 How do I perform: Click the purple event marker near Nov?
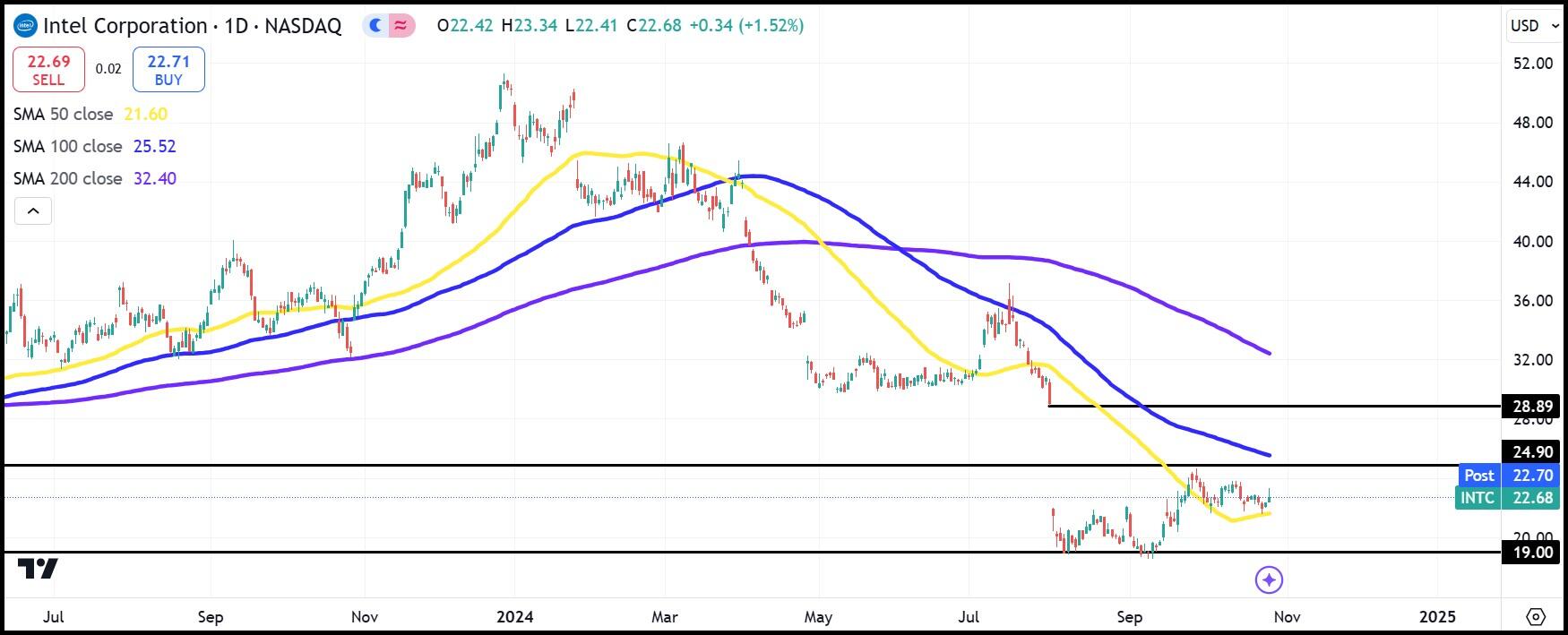pyautogui.click(x=1269, y=579)
